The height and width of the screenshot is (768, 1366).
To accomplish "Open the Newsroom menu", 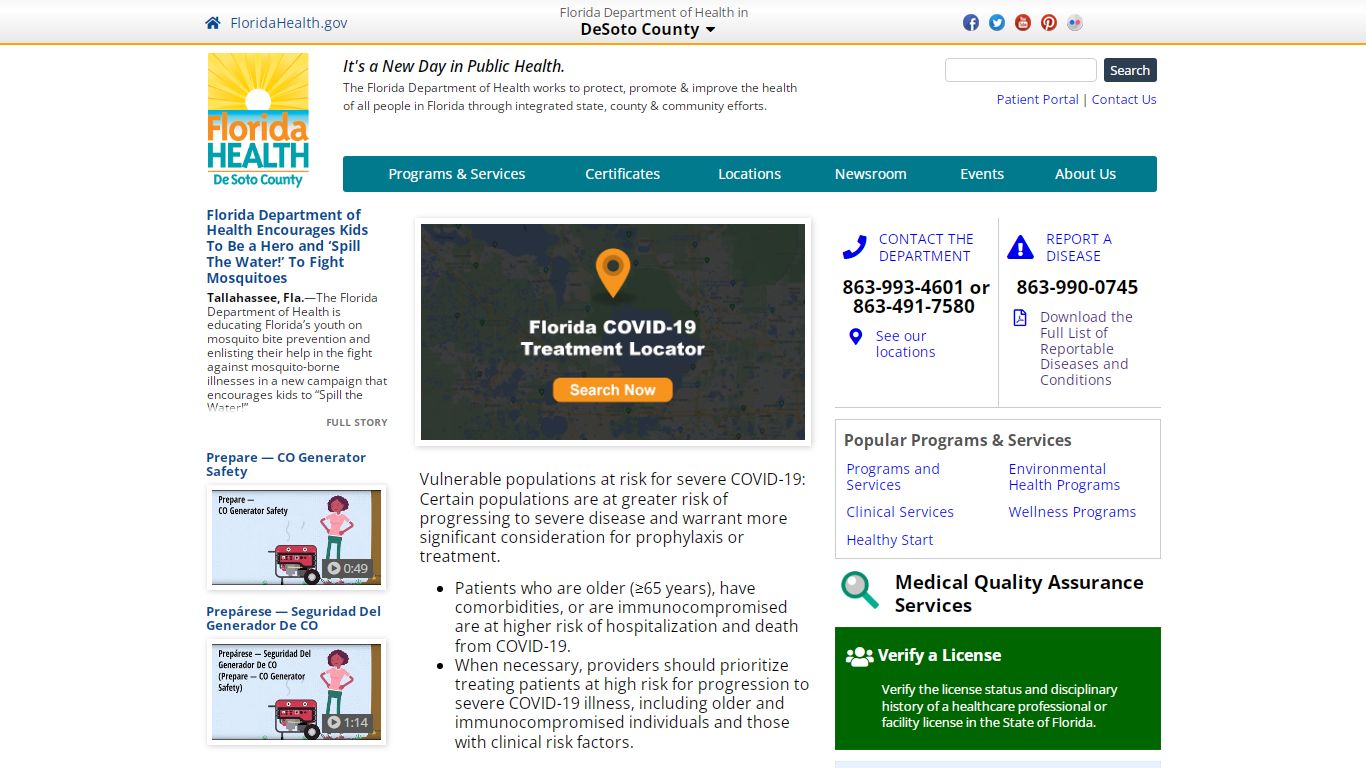I will point(871,174).
